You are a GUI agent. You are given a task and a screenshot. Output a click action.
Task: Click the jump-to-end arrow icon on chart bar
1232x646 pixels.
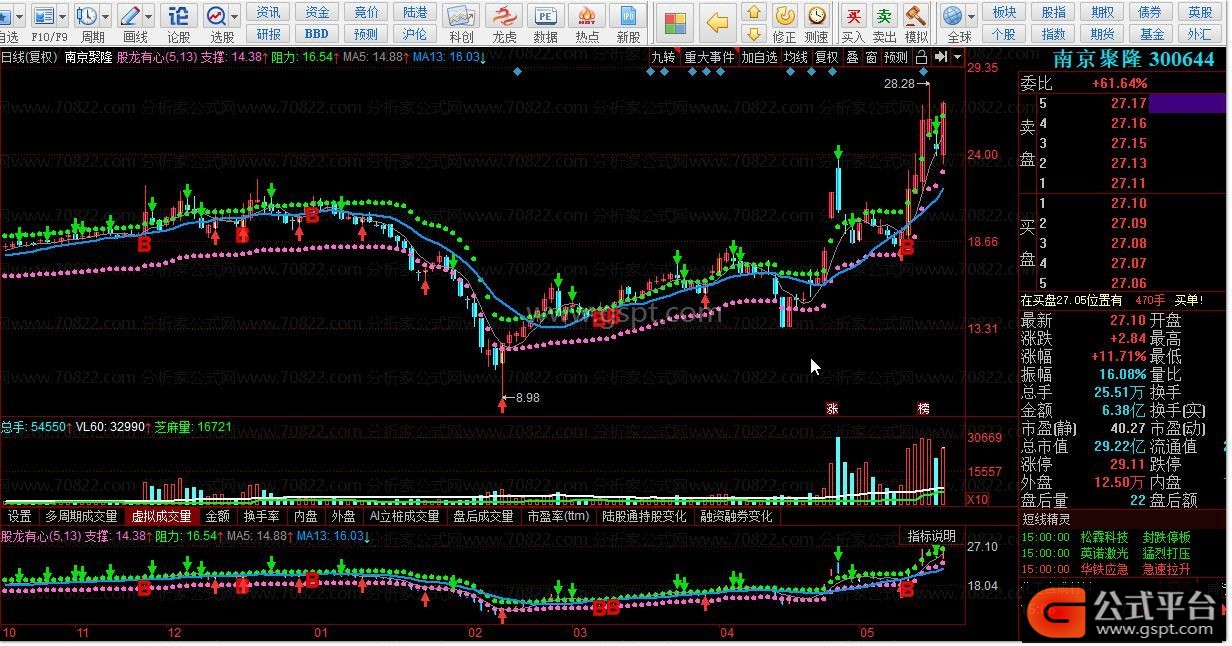[940, 57]
